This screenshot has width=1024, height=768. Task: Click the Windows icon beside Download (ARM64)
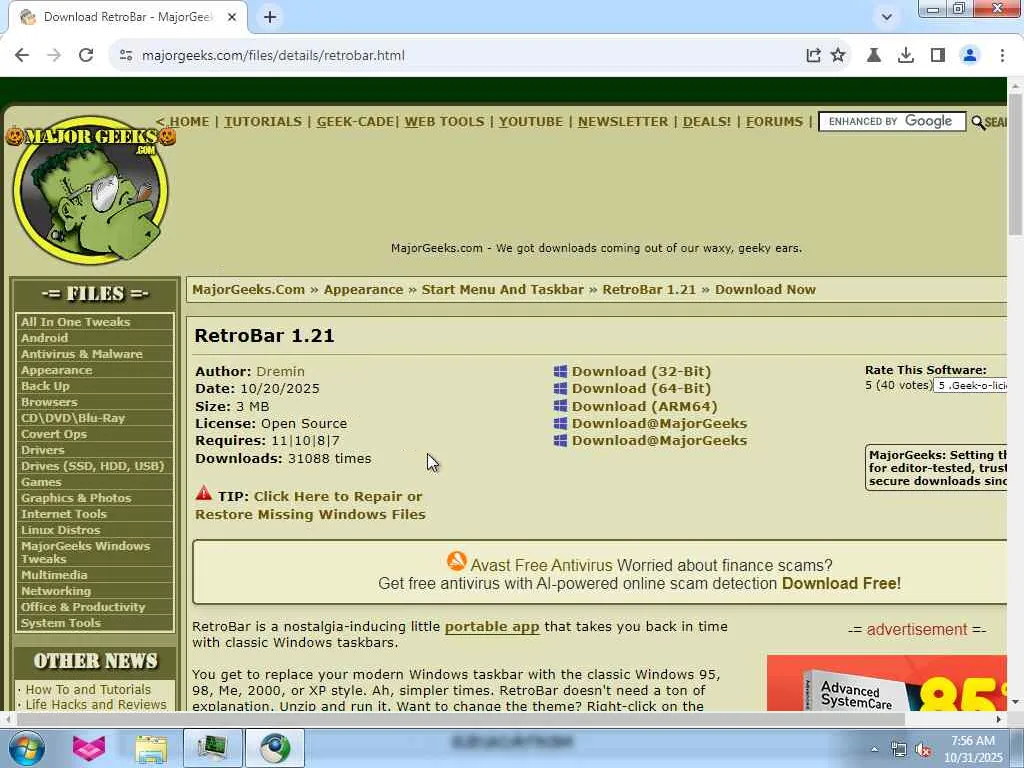point(560,406)
